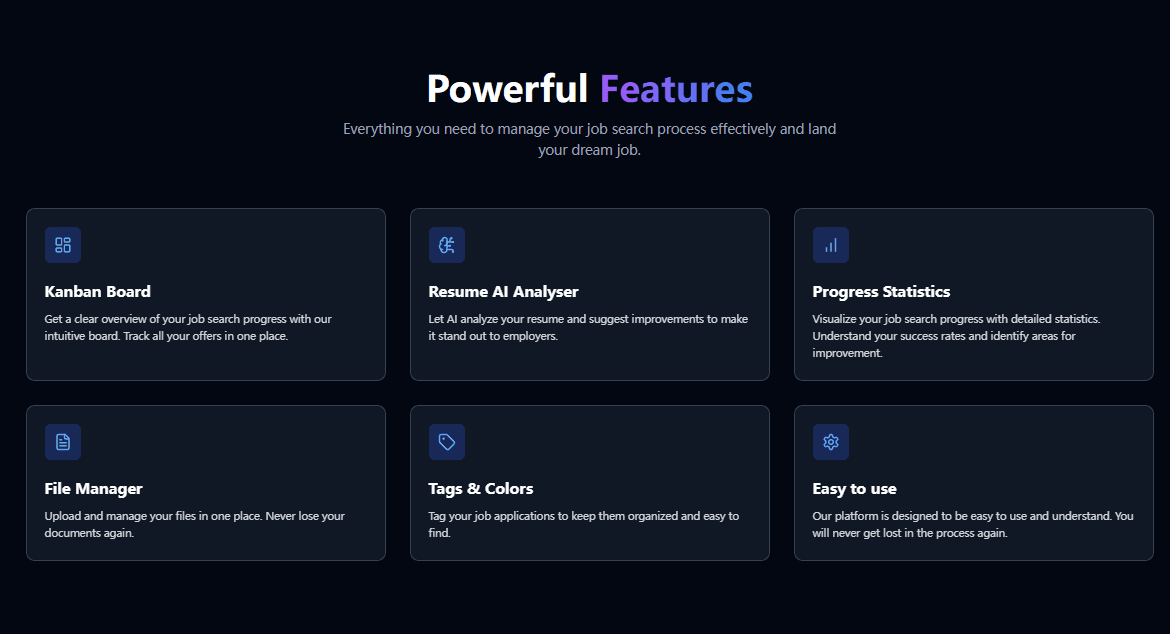Click the Resume AI Analyser brain icon

(x=447, y=245)
